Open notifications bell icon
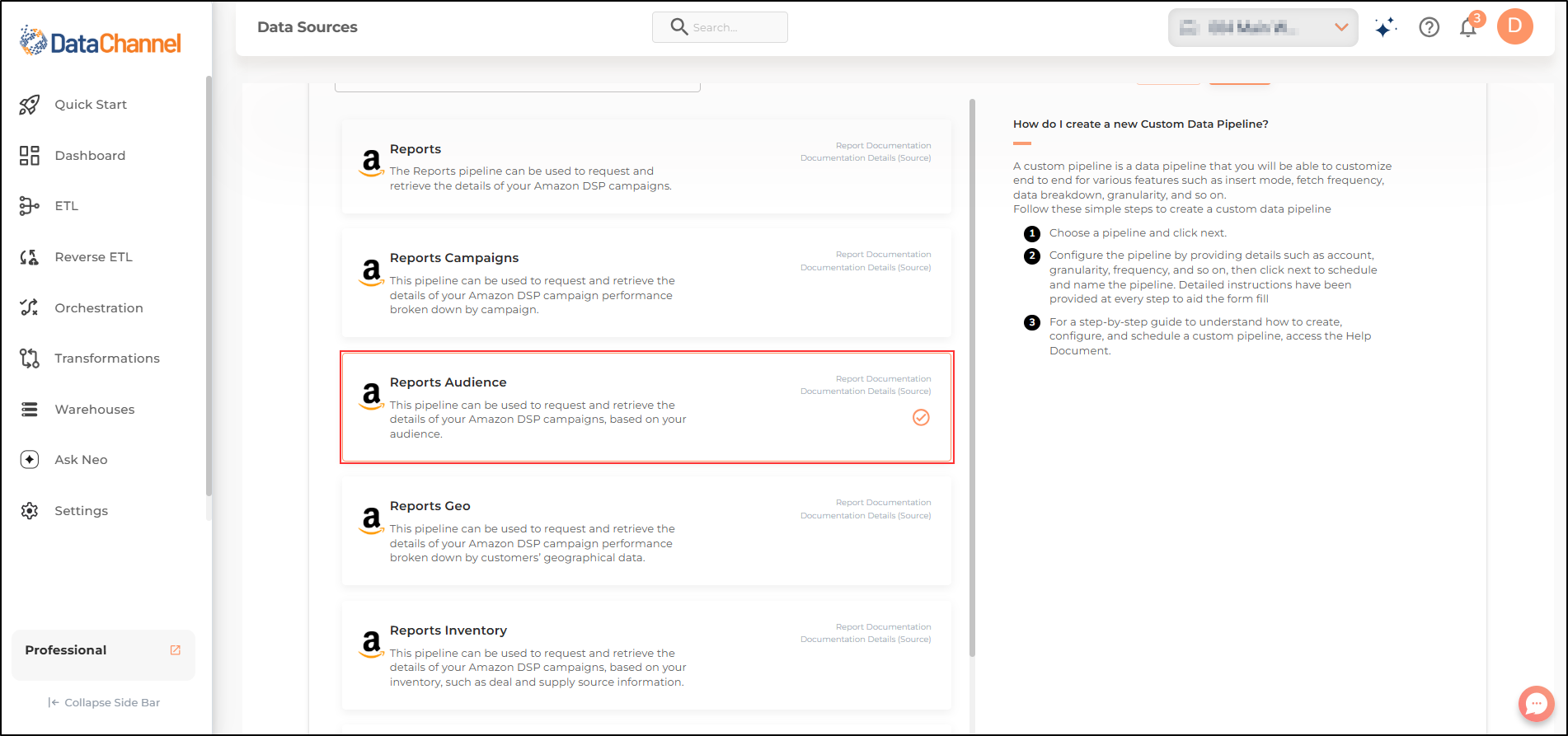 [1468, 27]
